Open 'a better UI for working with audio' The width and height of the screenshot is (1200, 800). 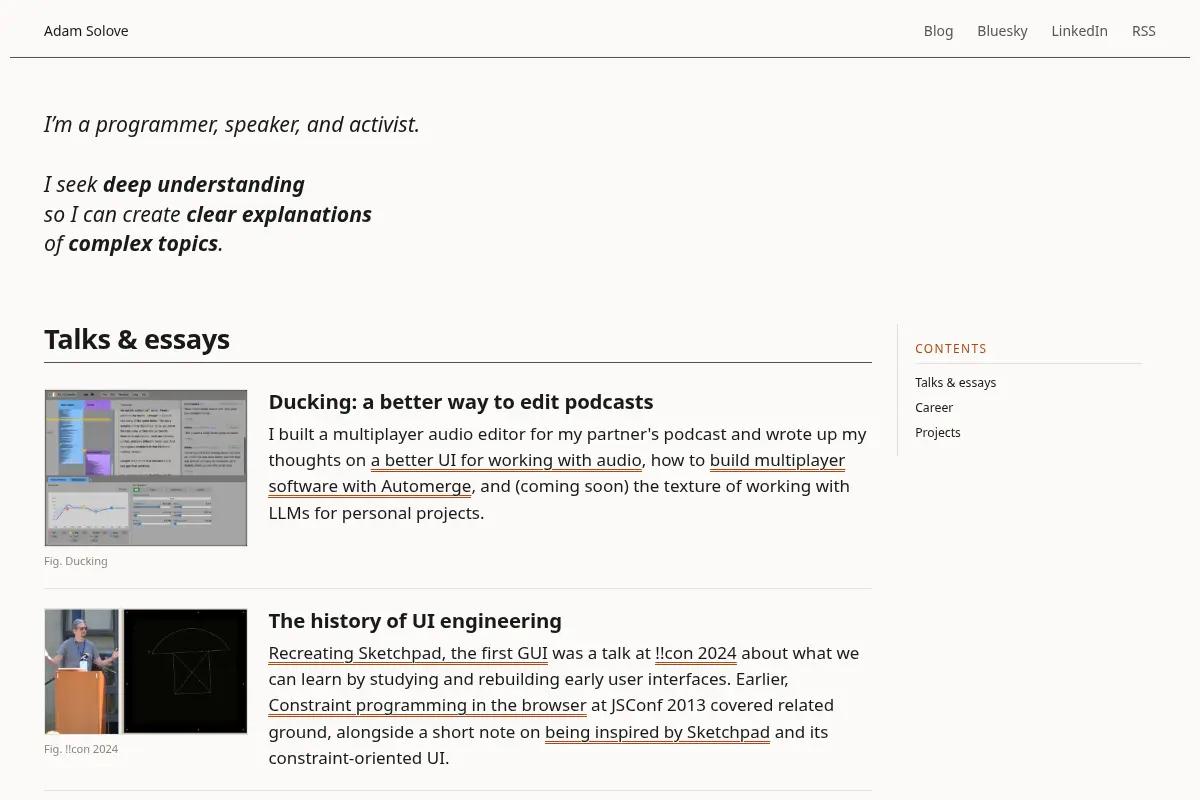click(x=506, y=460)
